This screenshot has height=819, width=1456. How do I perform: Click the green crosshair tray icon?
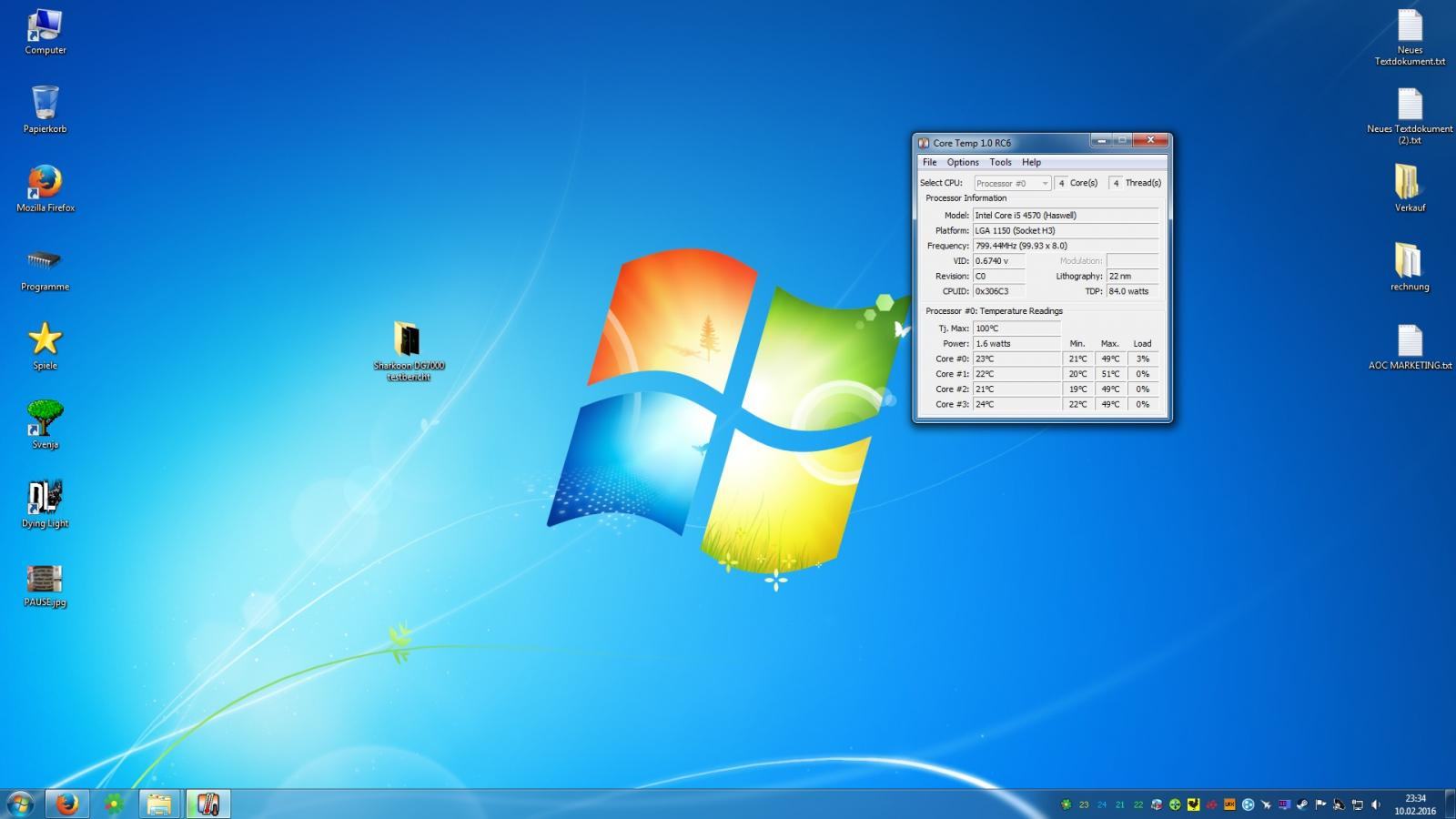pyautogui.click(x=1175, y=804)
